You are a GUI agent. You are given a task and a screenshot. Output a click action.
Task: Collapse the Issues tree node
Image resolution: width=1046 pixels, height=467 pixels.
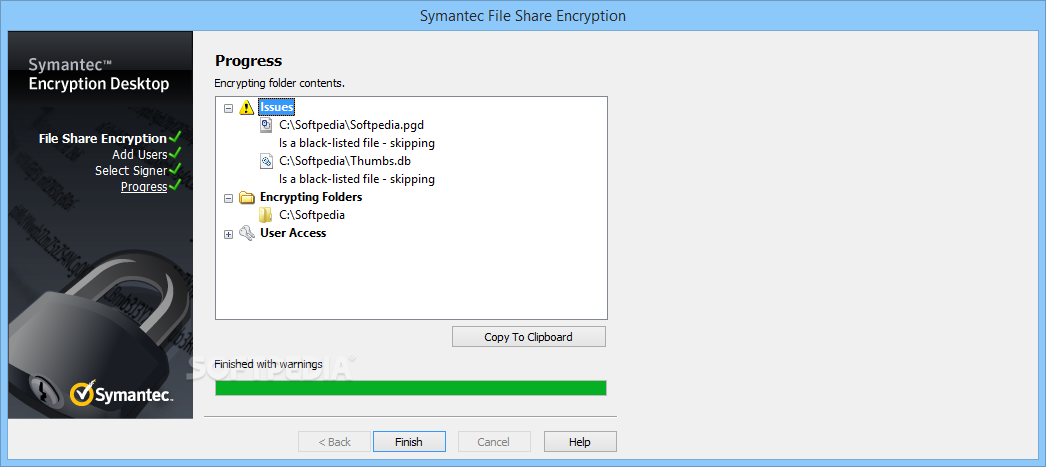[x=228, y=107]
